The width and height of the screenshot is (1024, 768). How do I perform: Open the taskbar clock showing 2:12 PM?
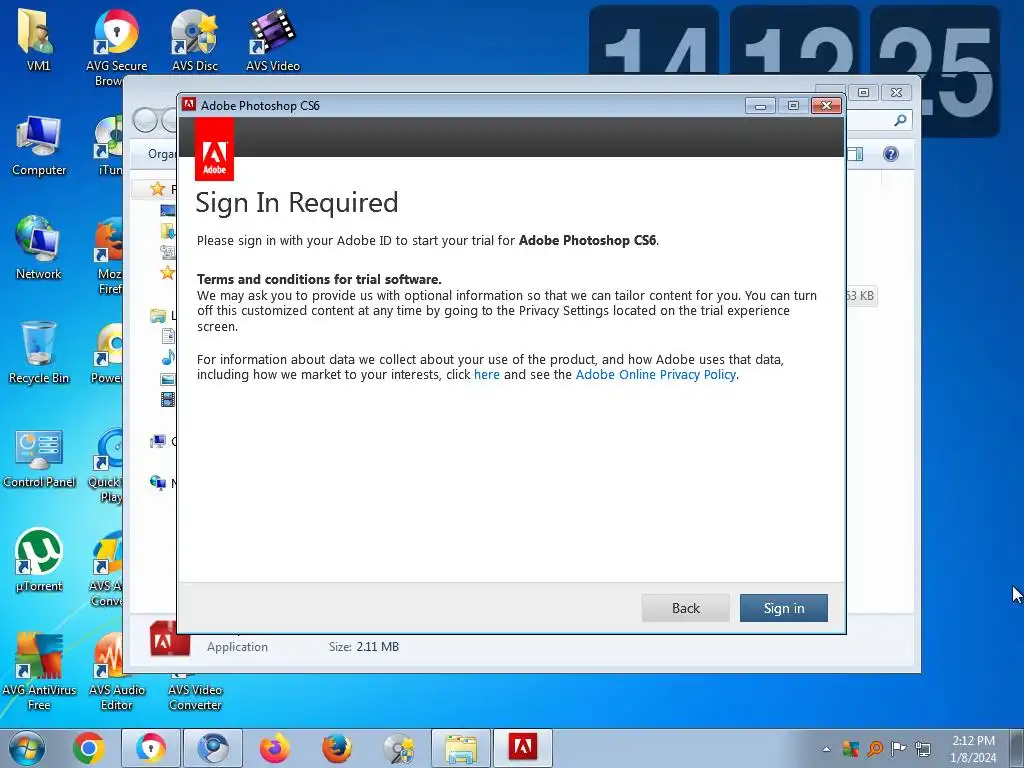pyautogui.click(x=973, y=748)
